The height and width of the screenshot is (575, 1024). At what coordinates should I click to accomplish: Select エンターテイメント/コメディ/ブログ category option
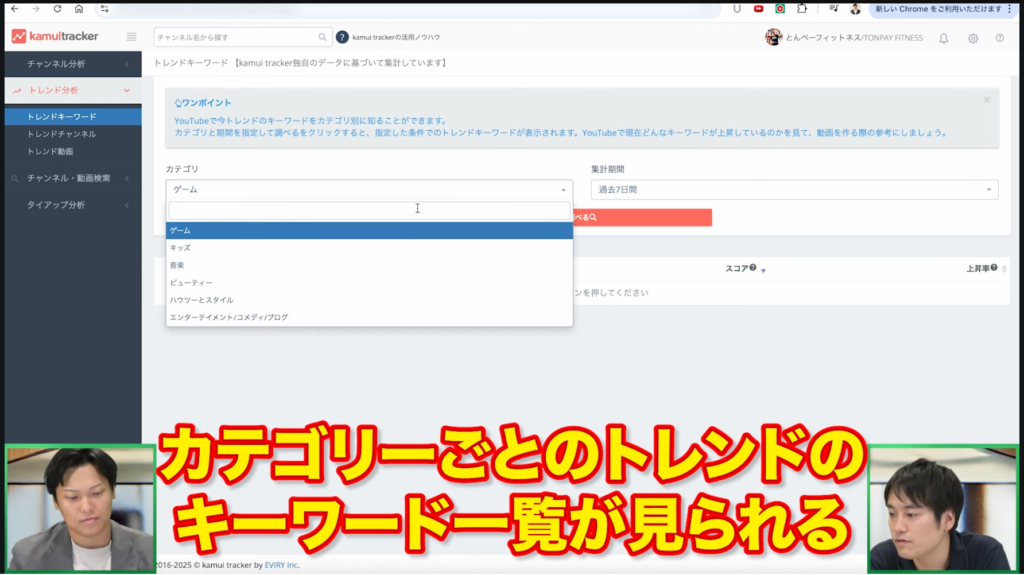coord(369,317)
